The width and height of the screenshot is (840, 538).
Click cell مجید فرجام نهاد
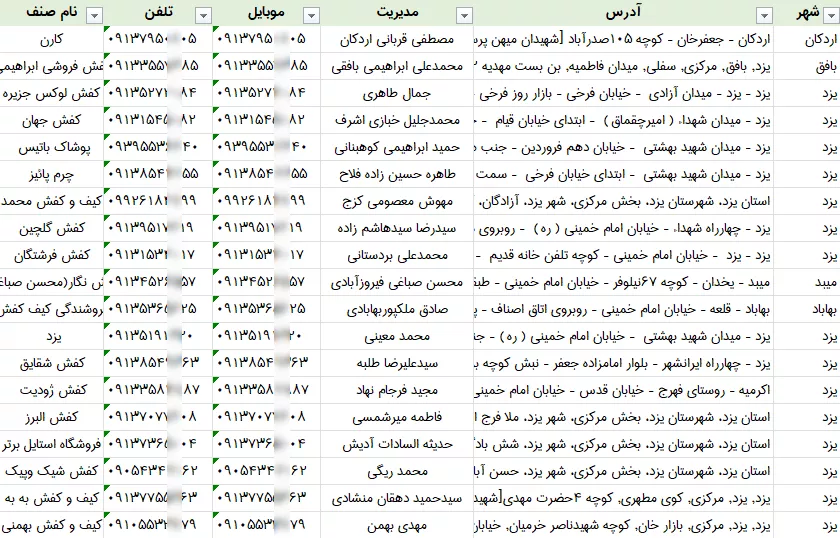(397, 390)
